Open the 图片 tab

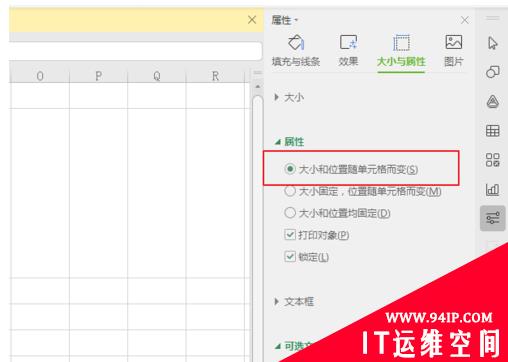tap(454, 51)
